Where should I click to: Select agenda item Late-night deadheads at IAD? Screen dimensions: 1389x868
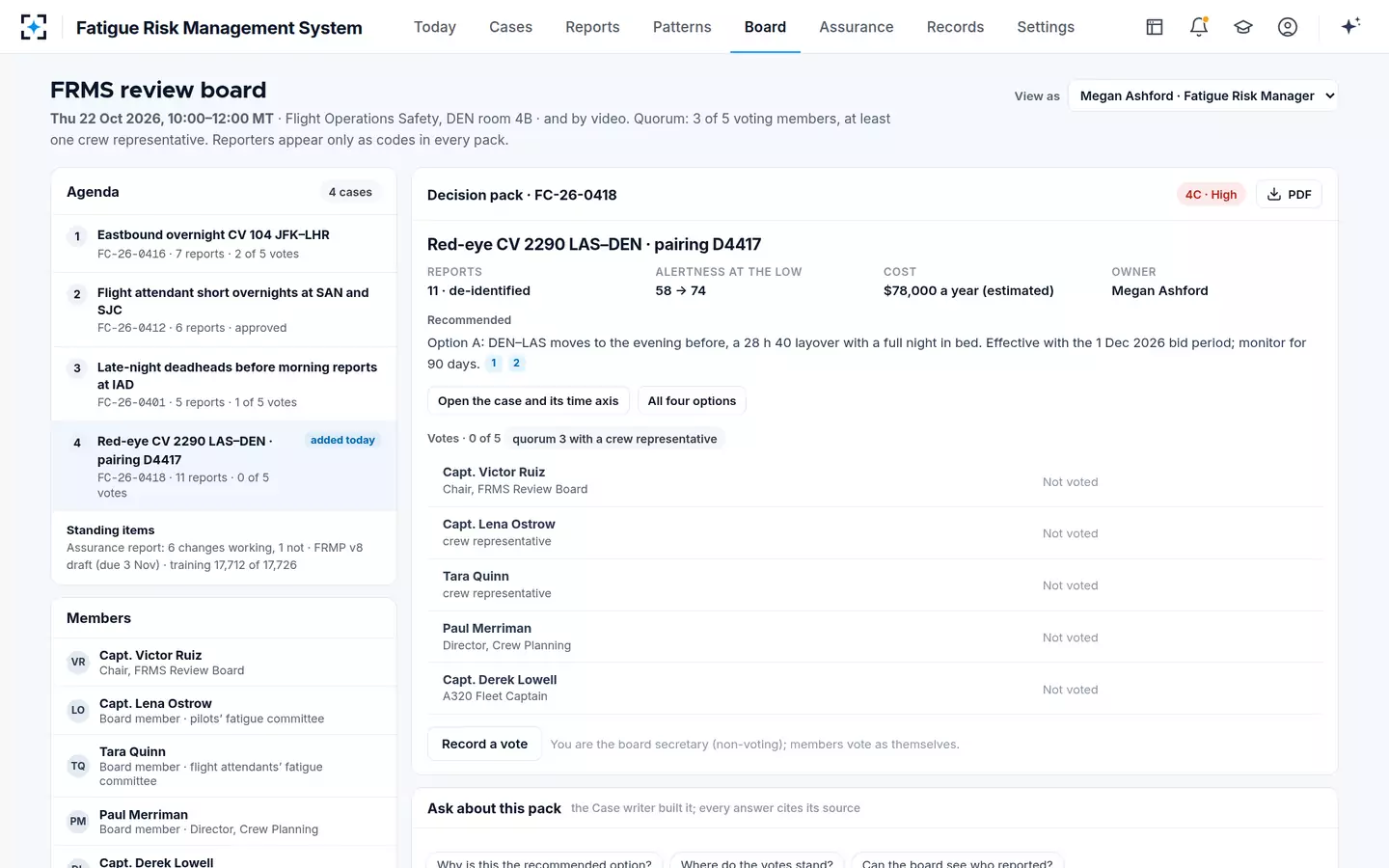click(x=224, y=384)
